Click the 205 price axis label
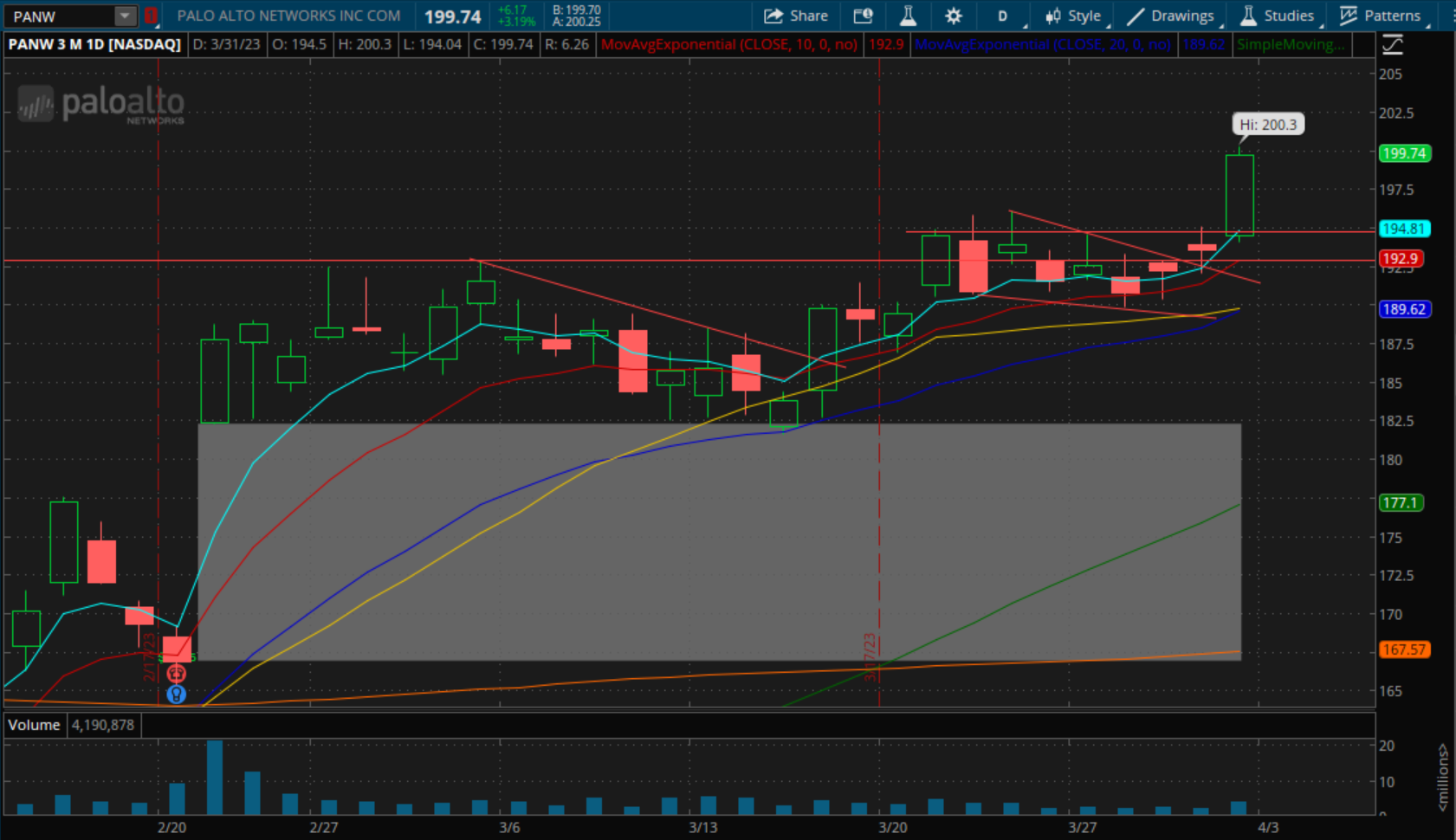 (x=1390, y=74)
